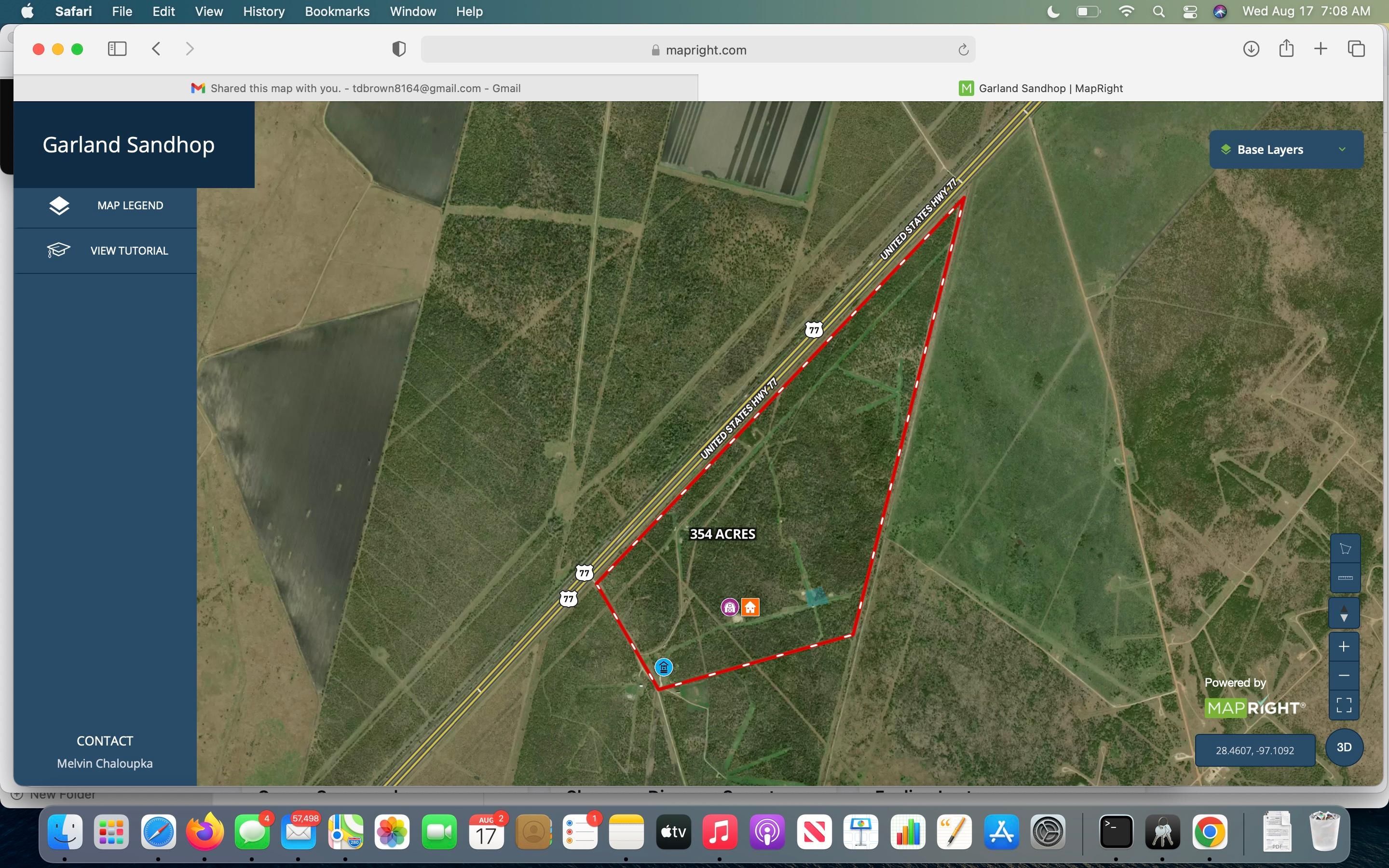Click the up/down elevation arrows control
The image size is (1389, 868).
pyautogui.click(x=1345, y=613)
